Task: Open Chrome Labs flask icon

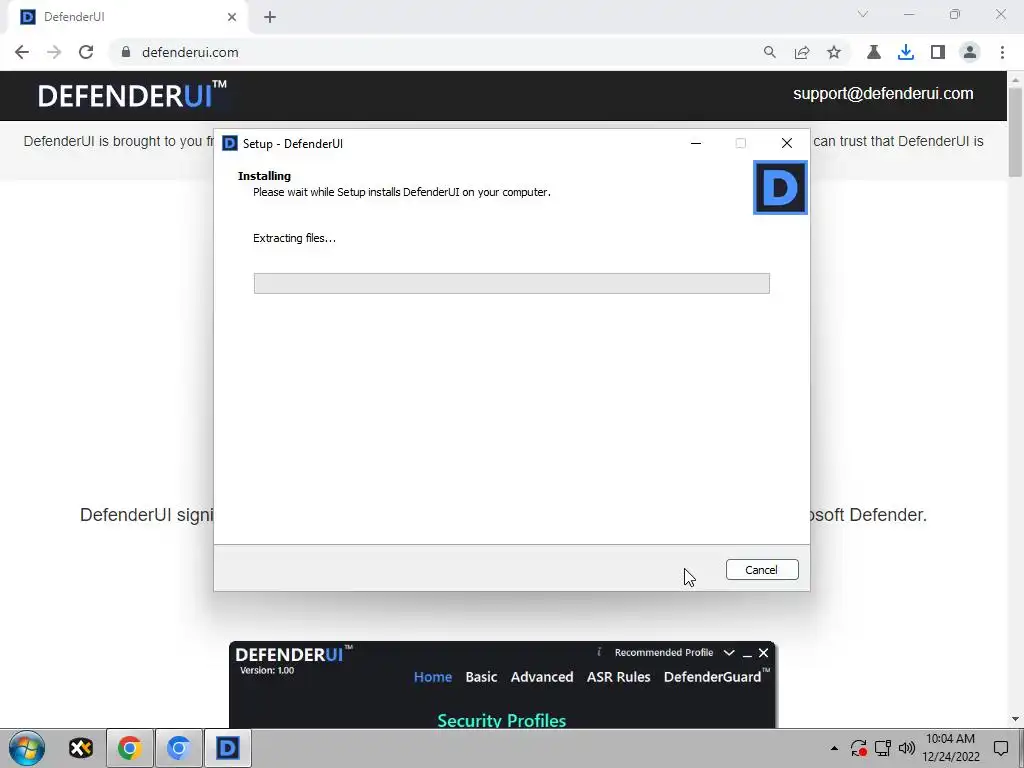Action: pos(873,52)
